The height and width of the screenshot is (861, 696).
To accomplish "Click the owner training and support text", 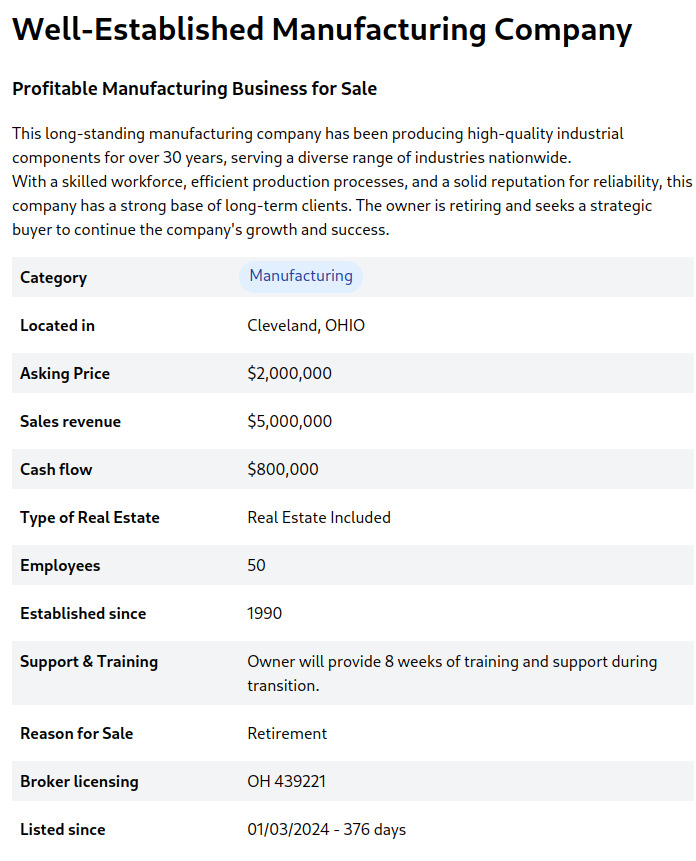I will [x=452, y=673].
